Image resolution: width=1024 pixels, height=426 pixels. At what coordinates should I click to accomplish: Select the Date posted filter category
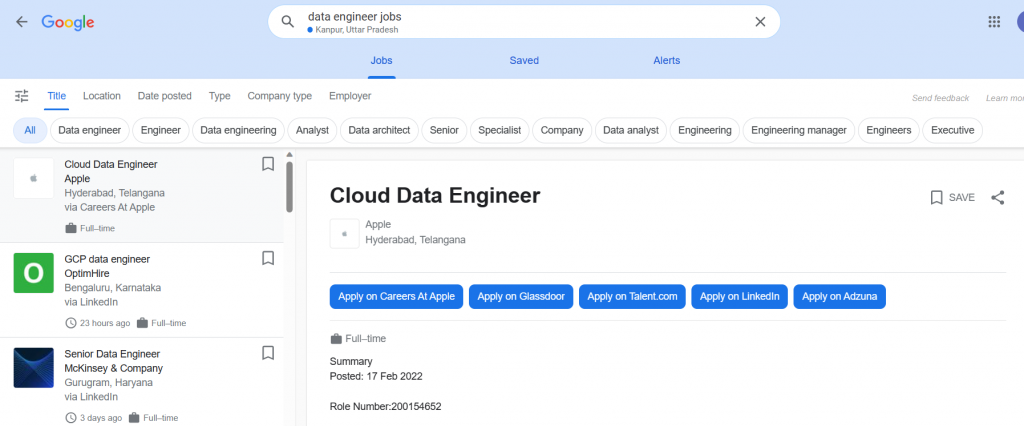pos(165,96)
